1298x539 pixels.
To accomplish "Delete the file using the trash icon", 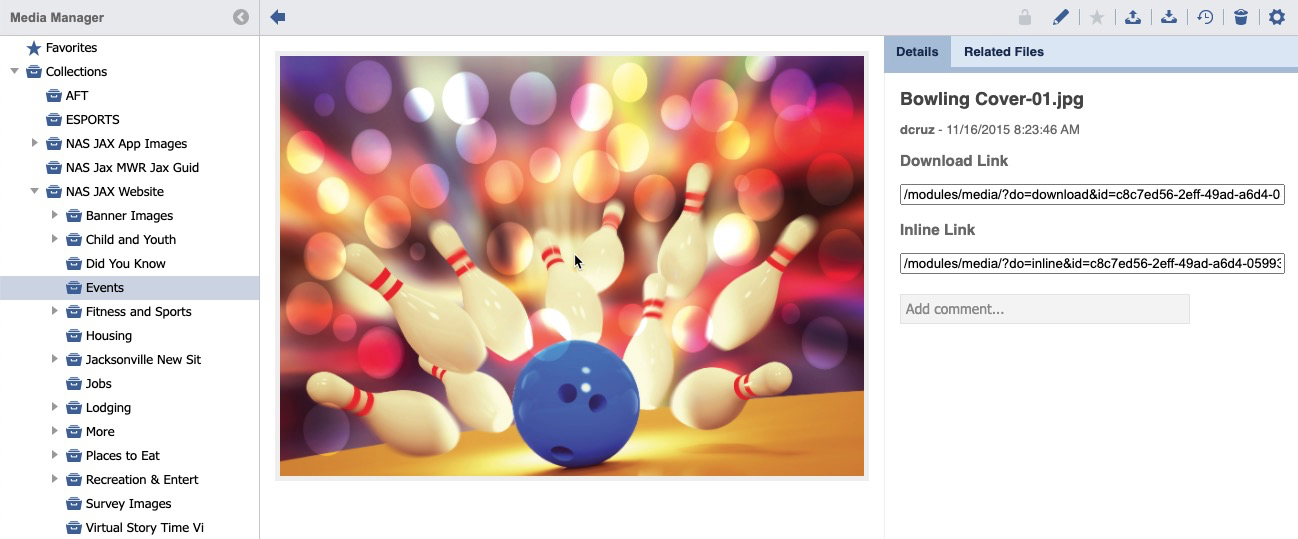I will [x=1241, y=17].
